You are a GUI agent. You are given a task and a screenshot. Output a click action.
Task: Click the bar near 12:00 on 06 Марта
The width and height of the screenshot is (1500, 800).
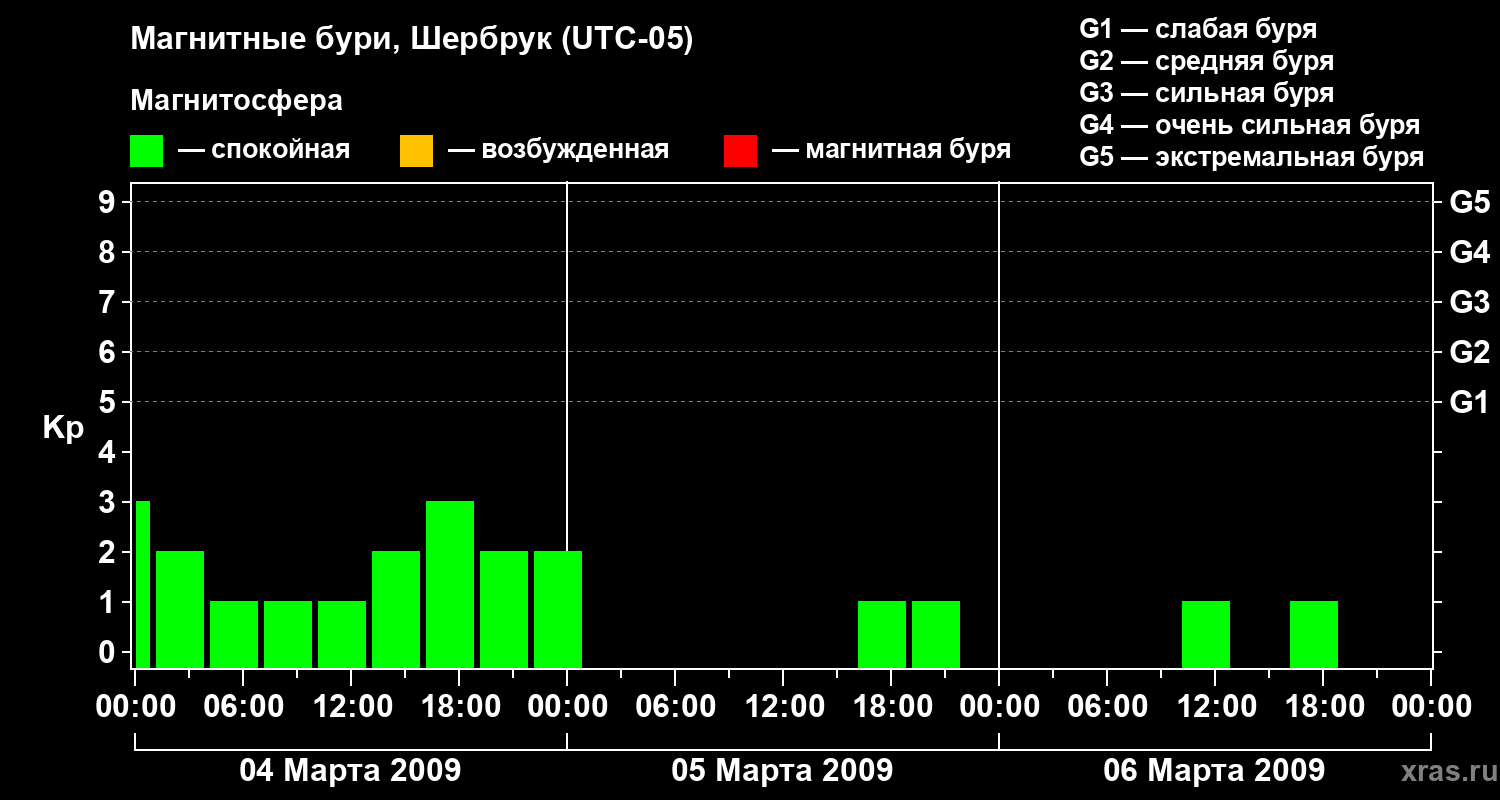coord(1206,634)
